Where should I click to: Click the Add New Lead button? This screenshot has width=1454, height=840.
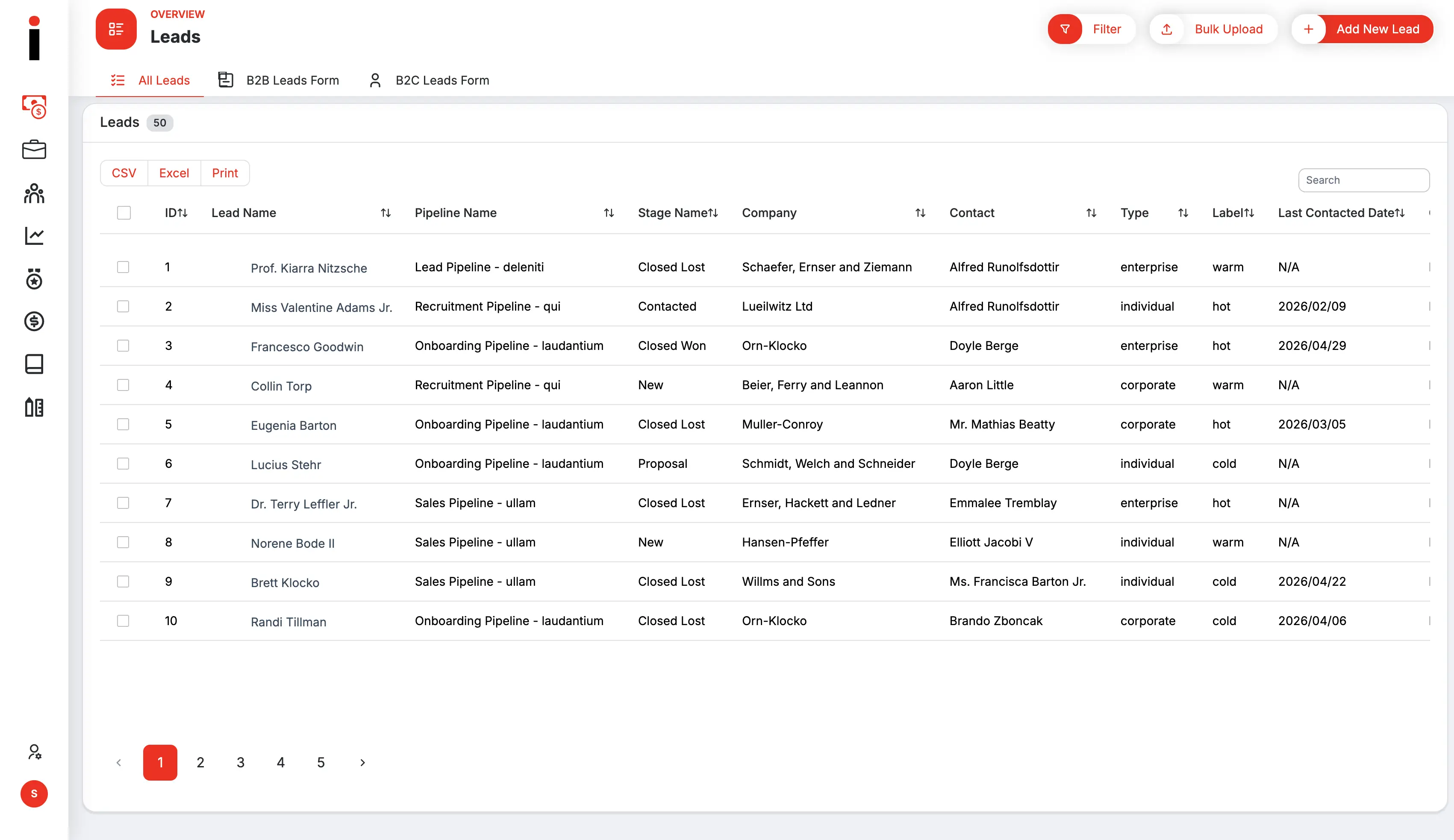1362,29
